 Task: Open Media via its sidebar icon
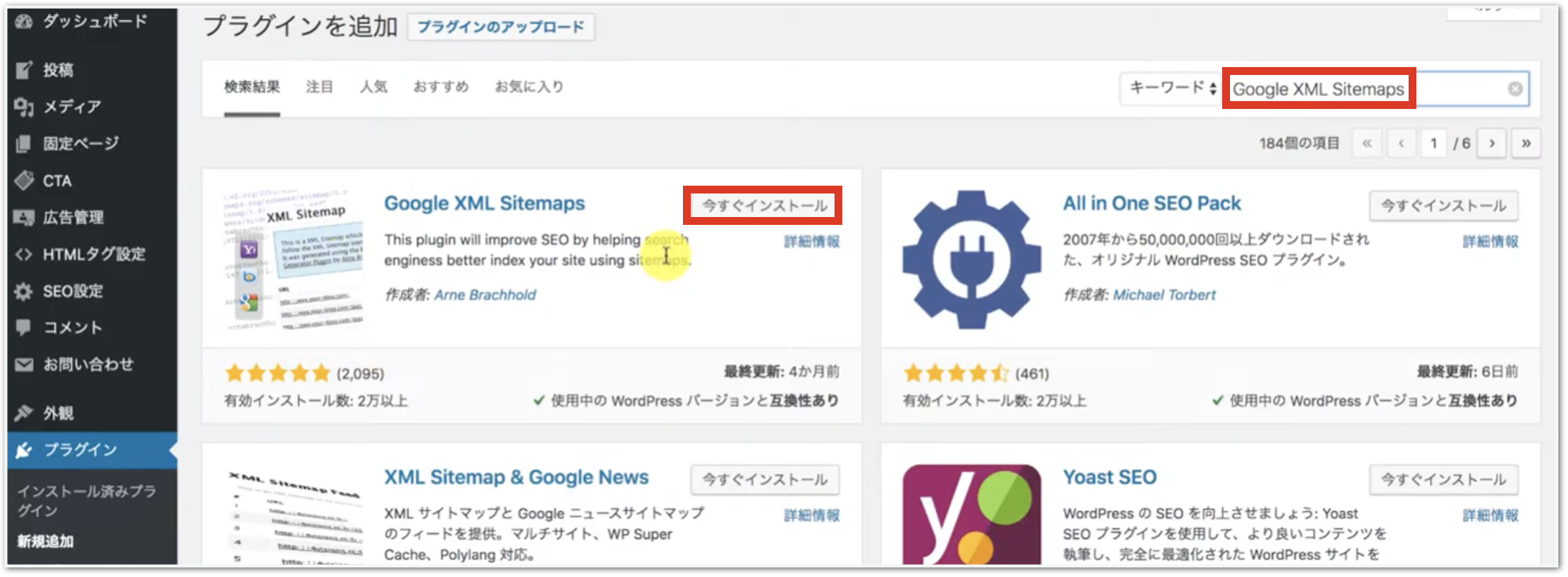click(x=24, y=107)
